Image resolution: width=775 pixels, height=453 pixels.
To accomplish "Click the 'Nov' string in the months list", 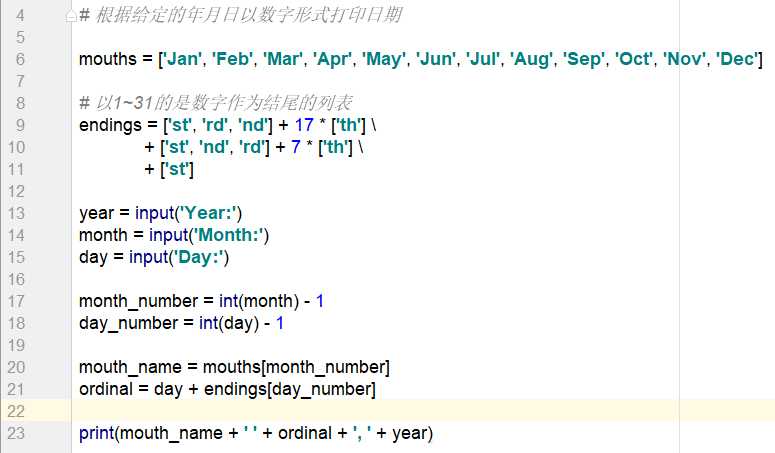I will 685,59.
